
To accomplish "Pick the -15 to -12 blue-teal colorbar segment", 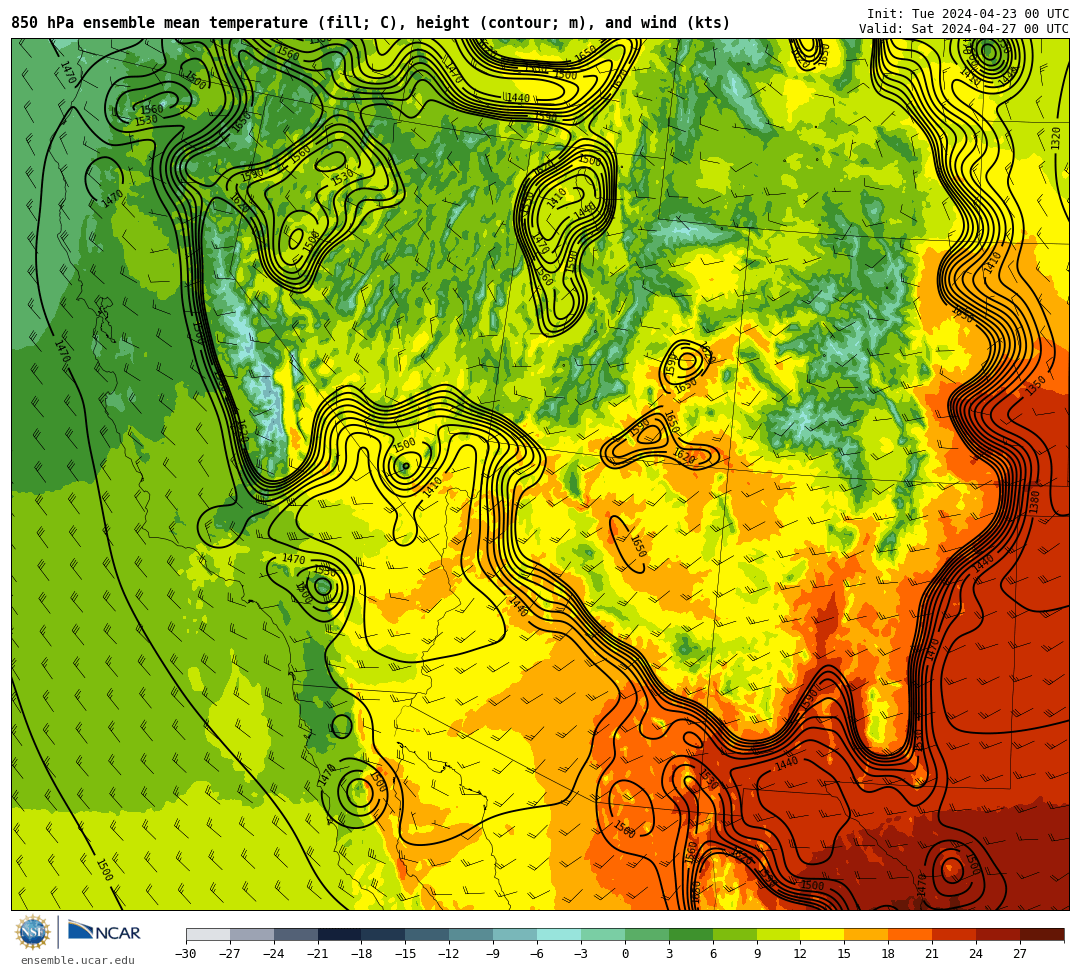I will pos(428,934).
